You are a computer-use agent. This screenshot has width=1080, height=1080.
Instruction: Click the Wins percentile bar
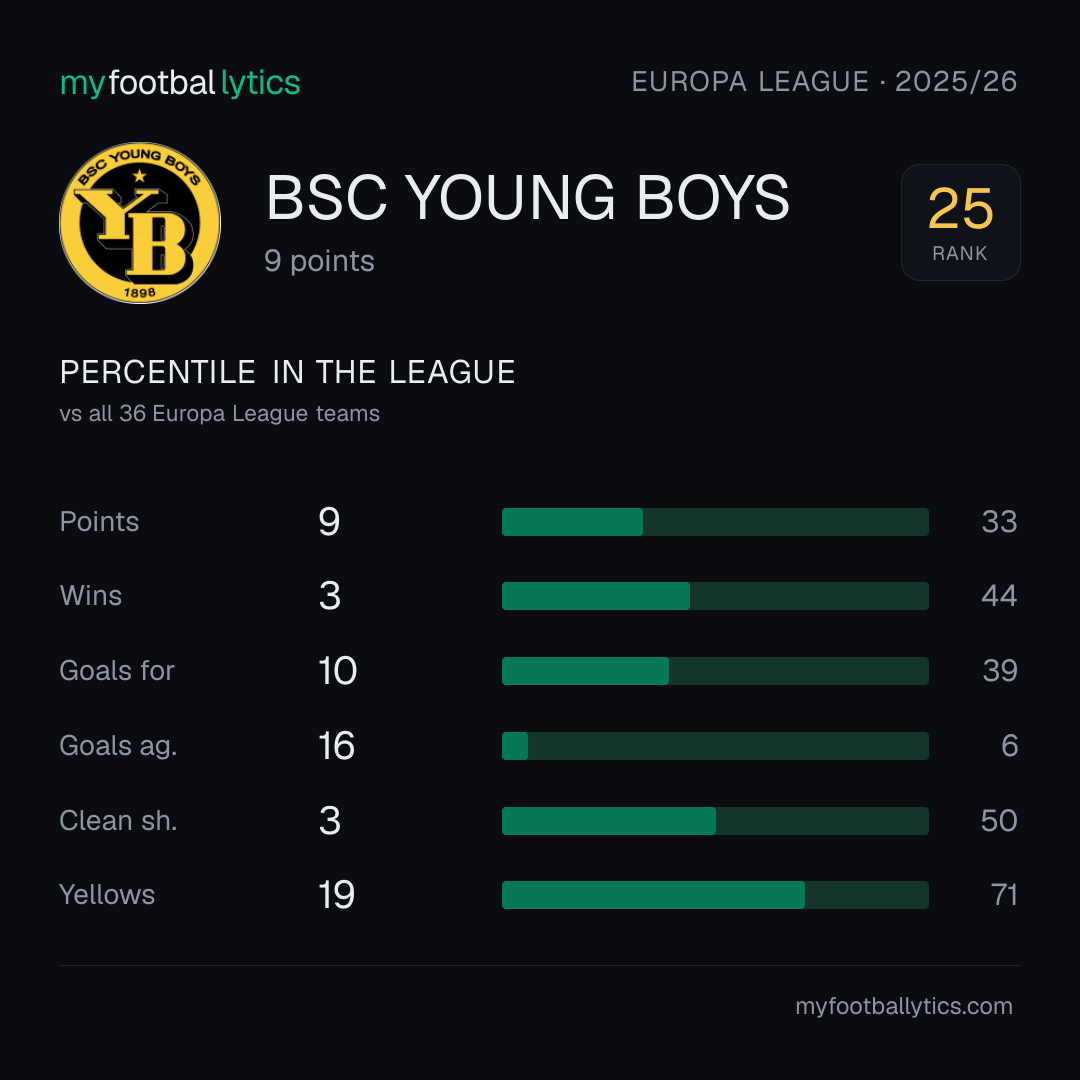pyautogui.click(x=715, y=596)
